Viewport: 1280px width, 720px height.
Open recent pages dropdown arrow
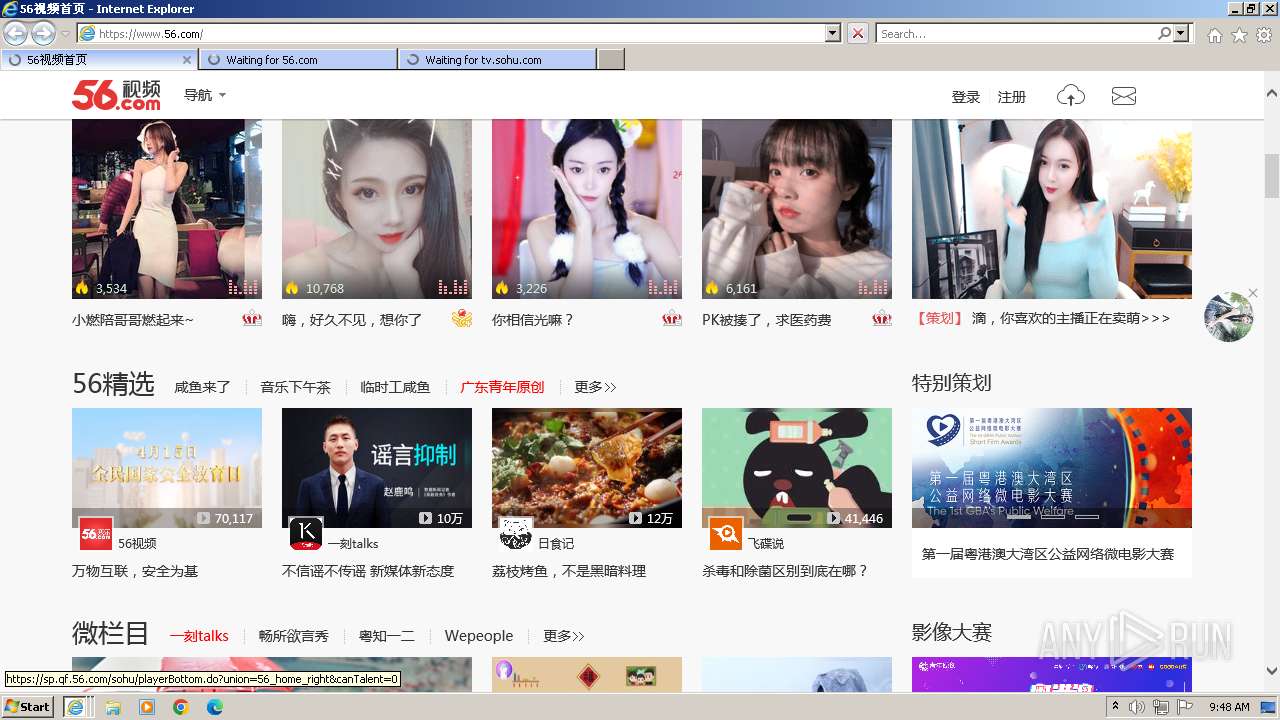point(65,34)
